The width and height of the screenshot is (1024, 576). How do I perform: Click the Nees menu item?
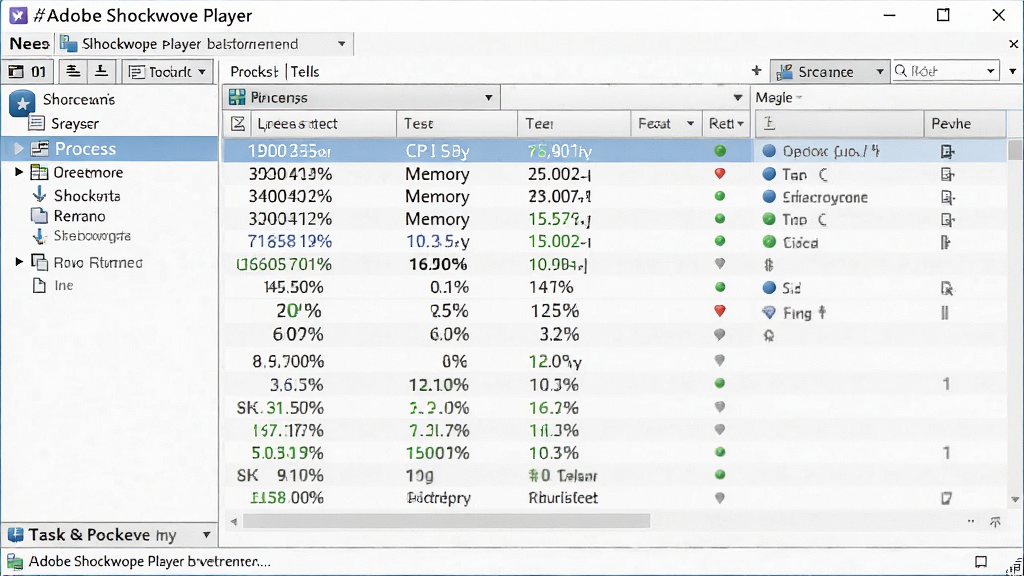coord(29,44)
